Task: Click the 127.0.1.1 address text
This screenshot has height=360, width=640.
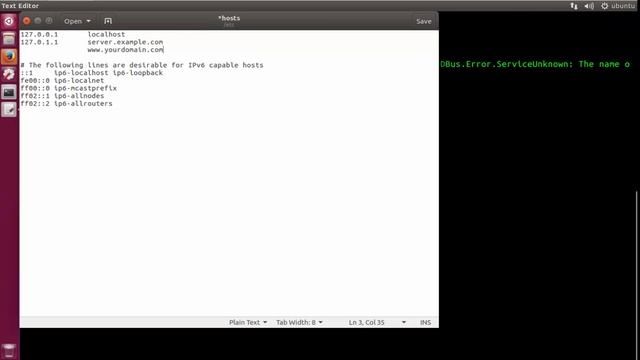Action: (x=39, y=42)
